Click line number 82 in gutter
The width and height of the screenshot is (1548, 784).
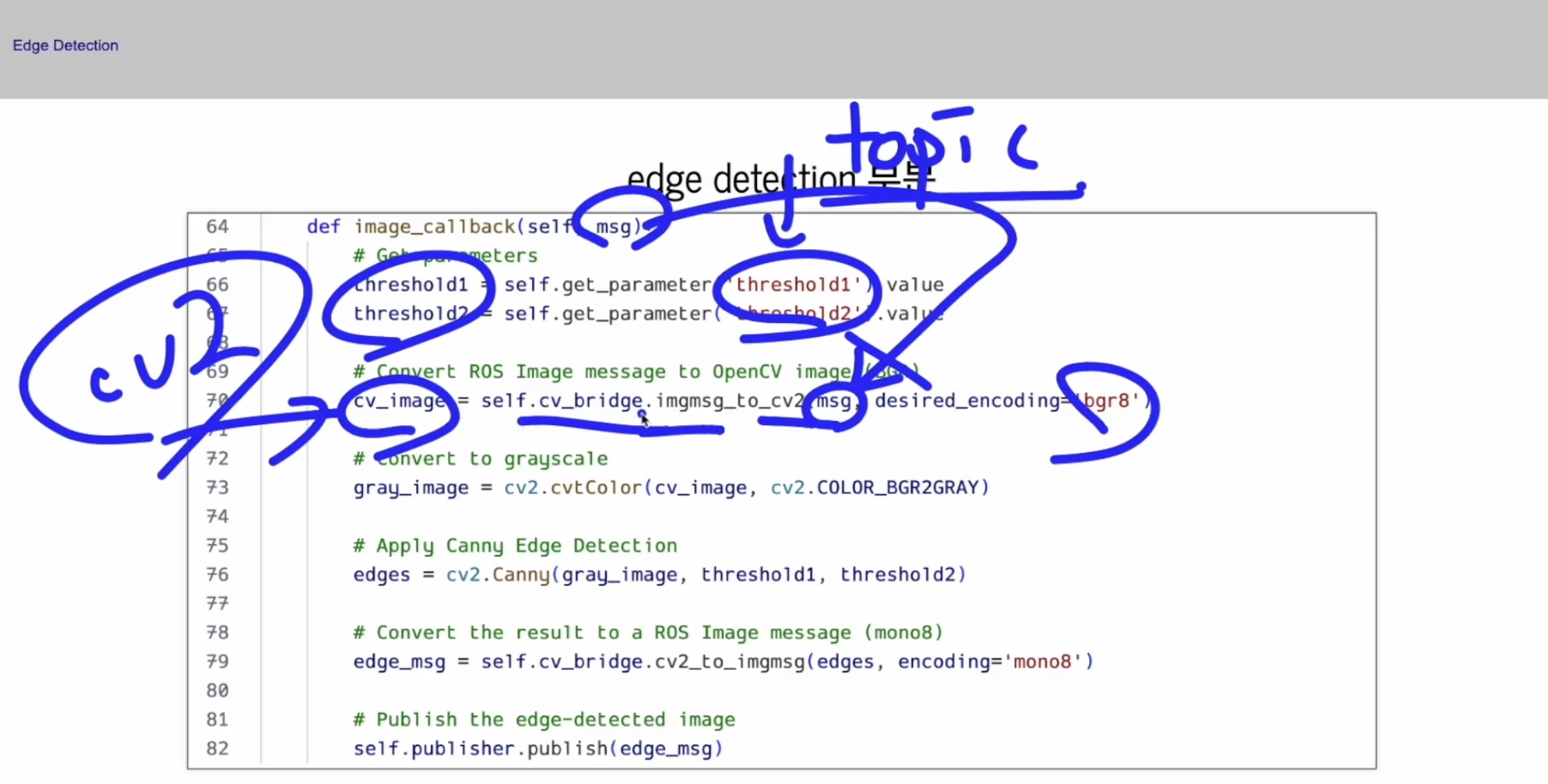[217, 749]
